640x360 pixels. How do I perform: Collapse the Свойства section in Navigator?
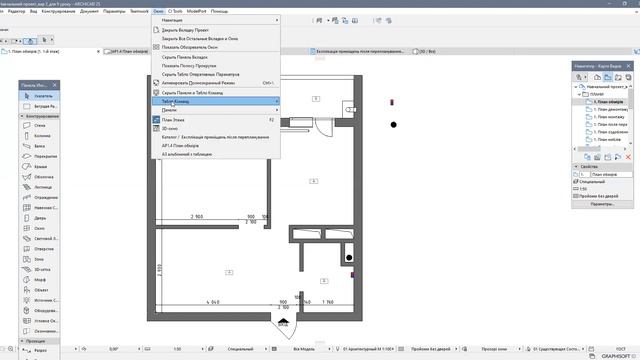(576, 167)
